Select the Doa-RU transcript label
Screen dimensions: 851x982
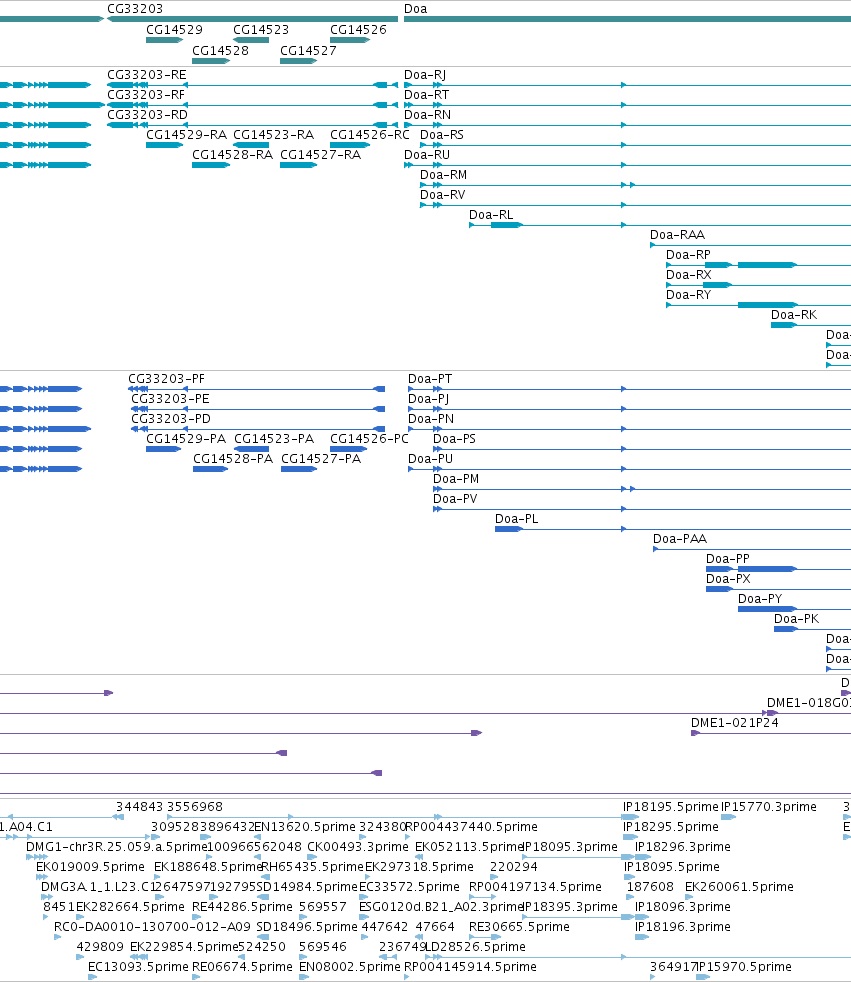pos(426,155)
